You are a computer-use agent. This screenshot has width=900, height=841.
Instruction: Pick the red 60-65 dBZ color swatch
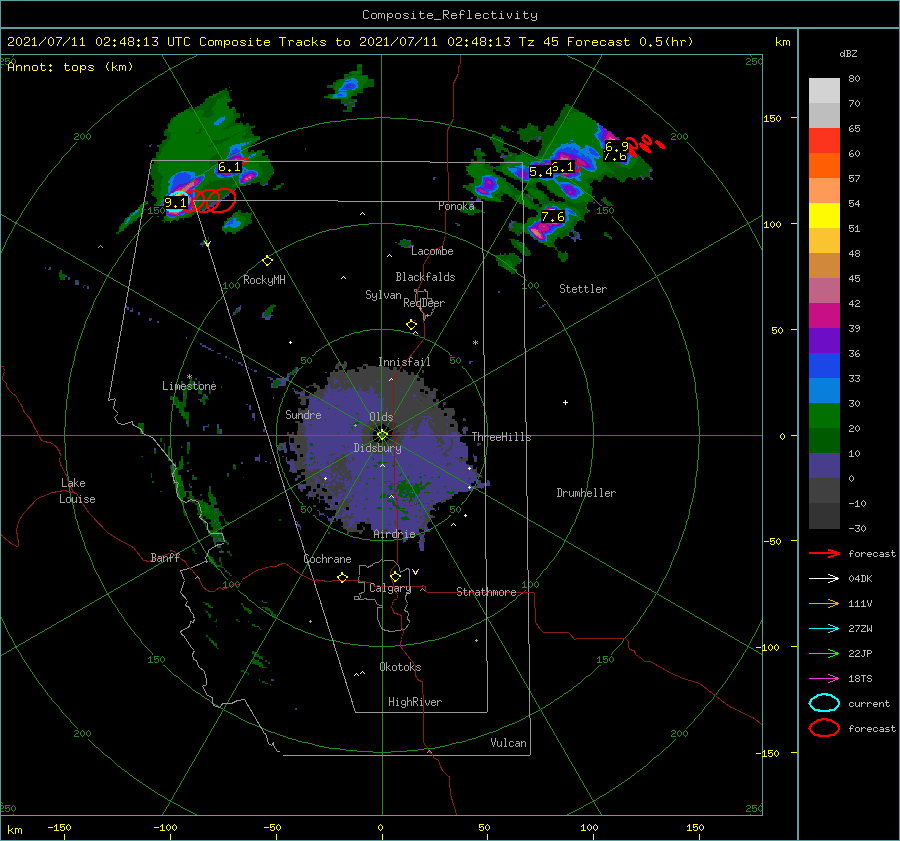coord(824,141)
